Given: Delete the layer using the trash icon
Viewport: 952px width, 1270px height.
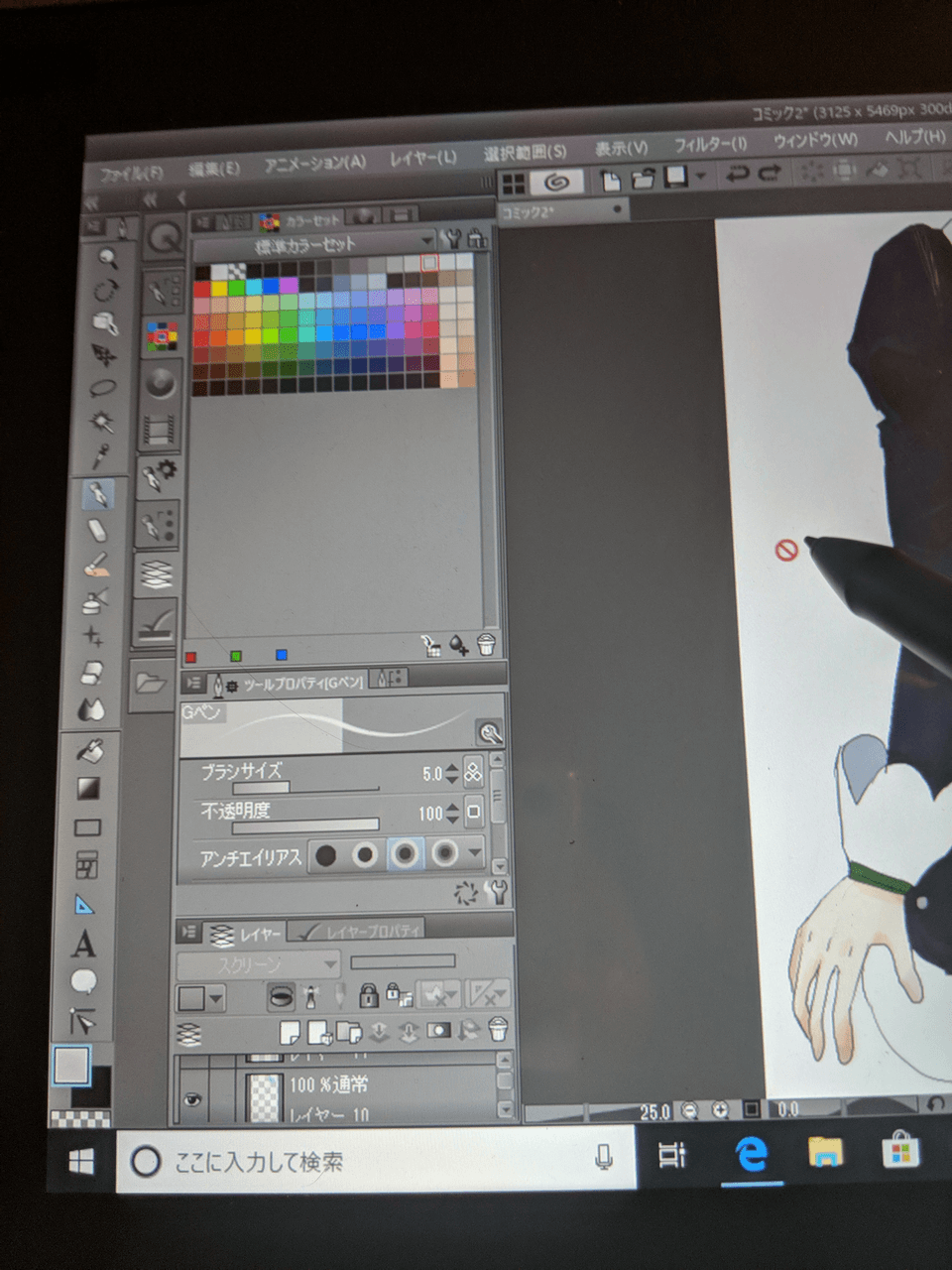Looking at the screenshot, I should tap(499, 1031).
